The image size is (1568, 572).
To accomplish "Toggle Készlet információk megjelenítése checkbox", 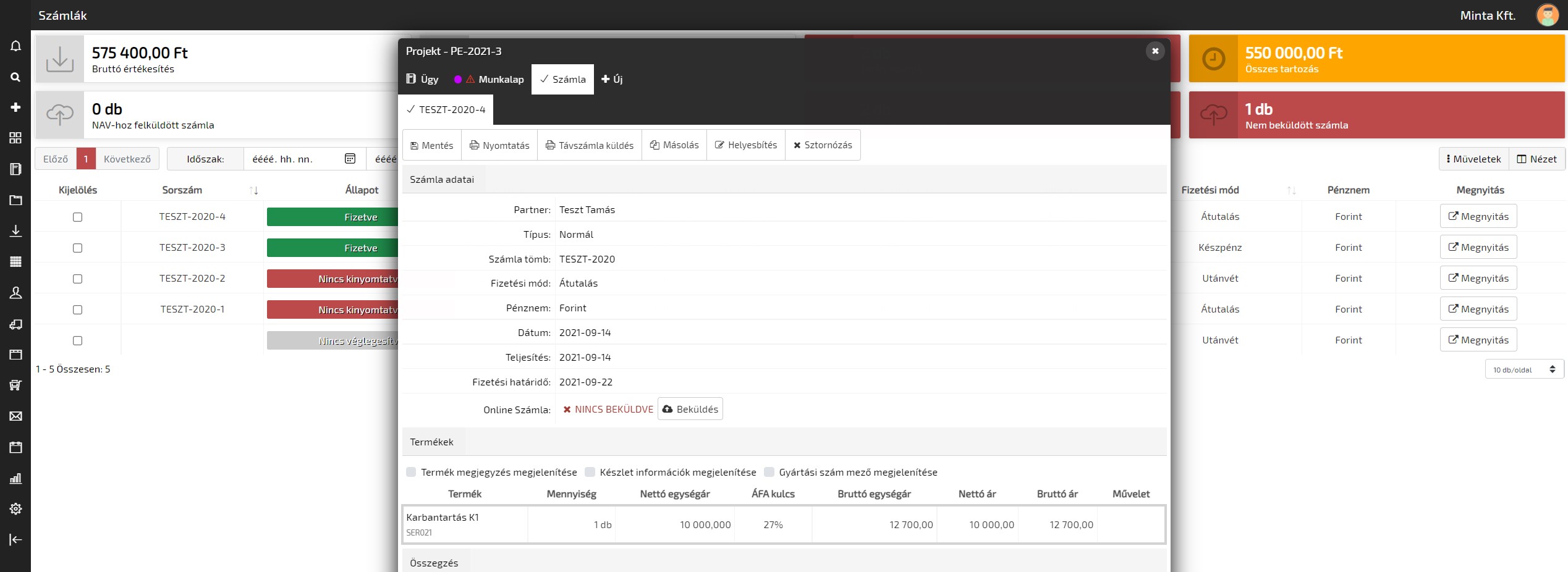I will [590, 473].
